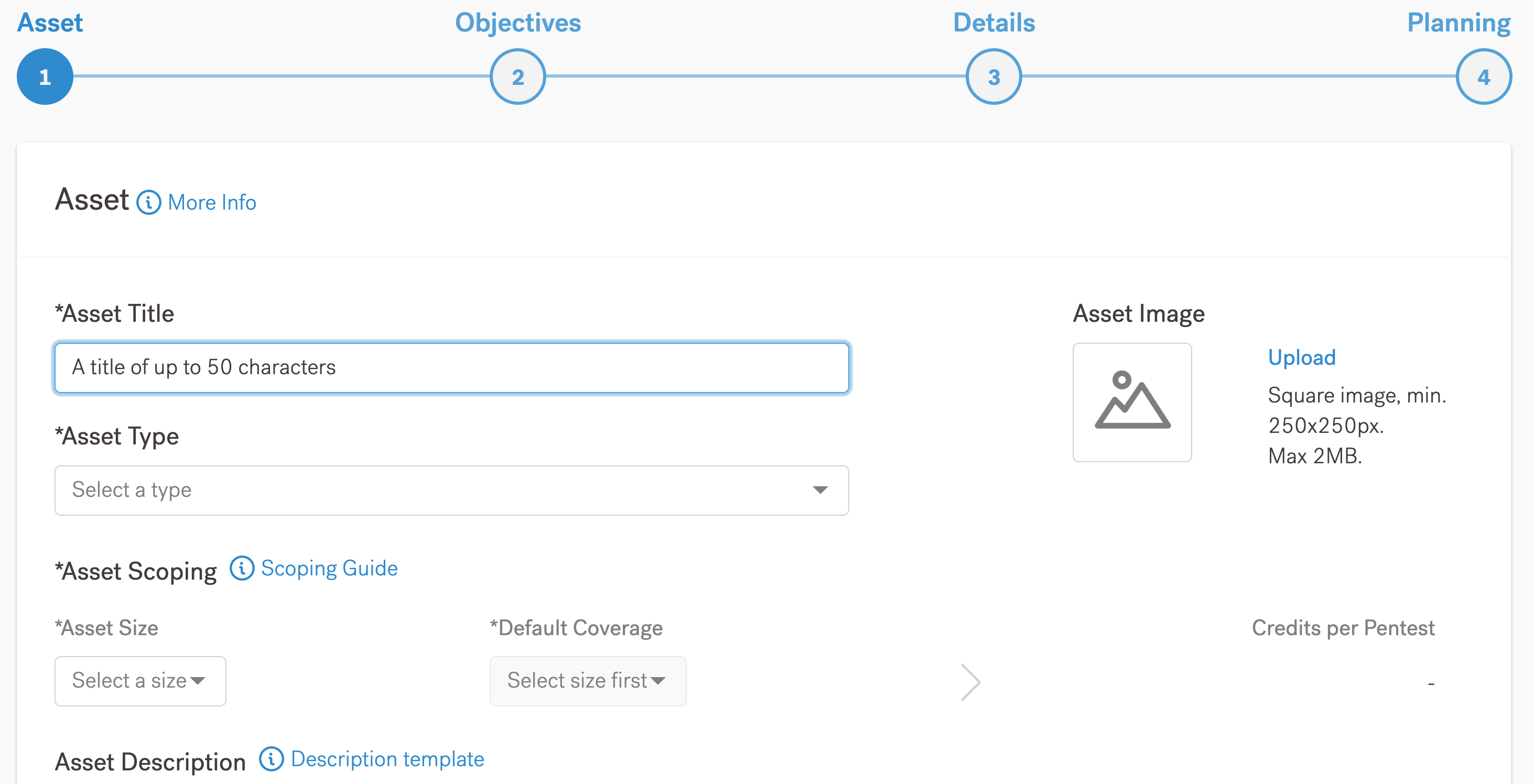The width and height of the screenshot is (1534, 784).
Task: Jump to step 4 circle
Action: 1483,77
